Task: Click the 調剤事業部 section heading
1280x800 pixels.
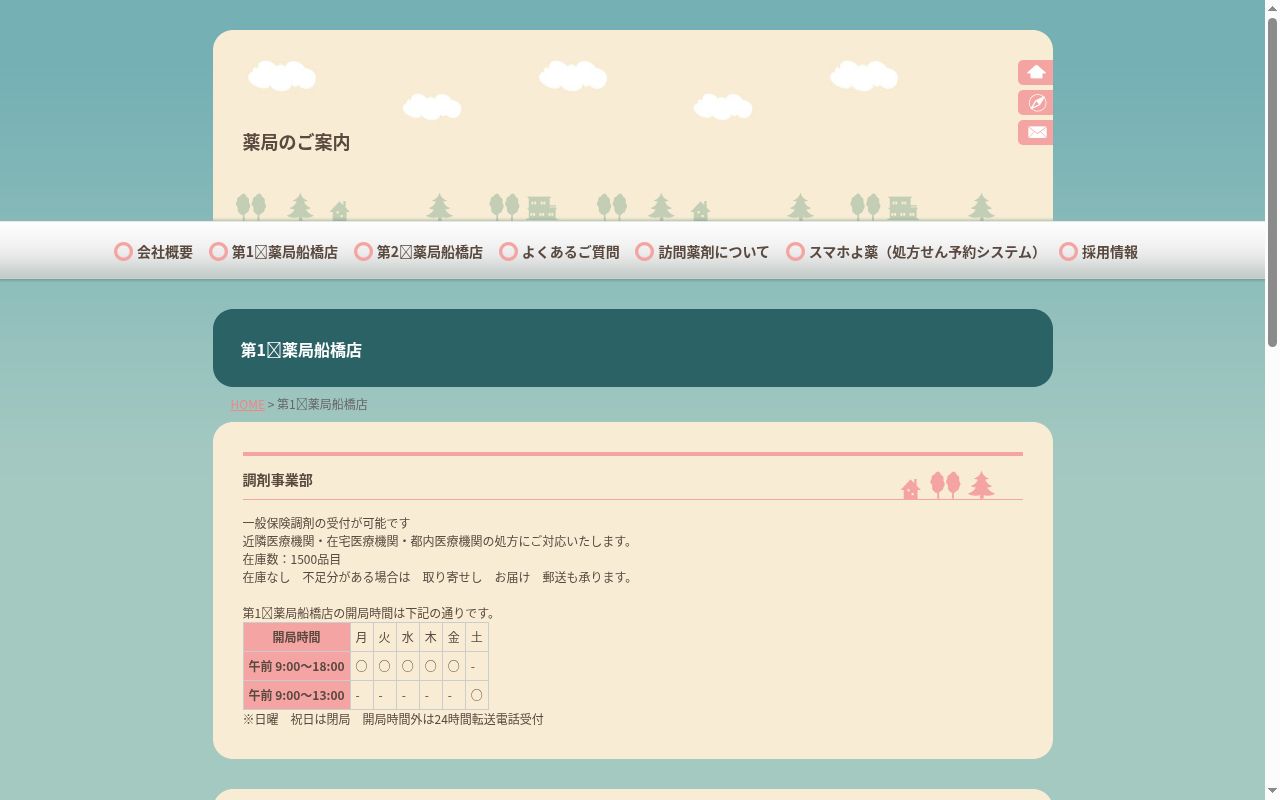Action: tap(277, 480)
